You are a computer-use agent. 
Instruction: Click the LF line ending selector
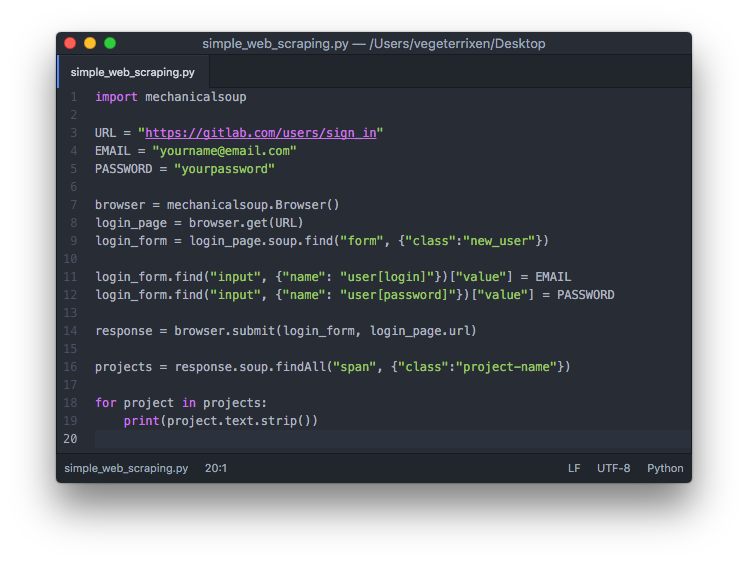point(574,468)
